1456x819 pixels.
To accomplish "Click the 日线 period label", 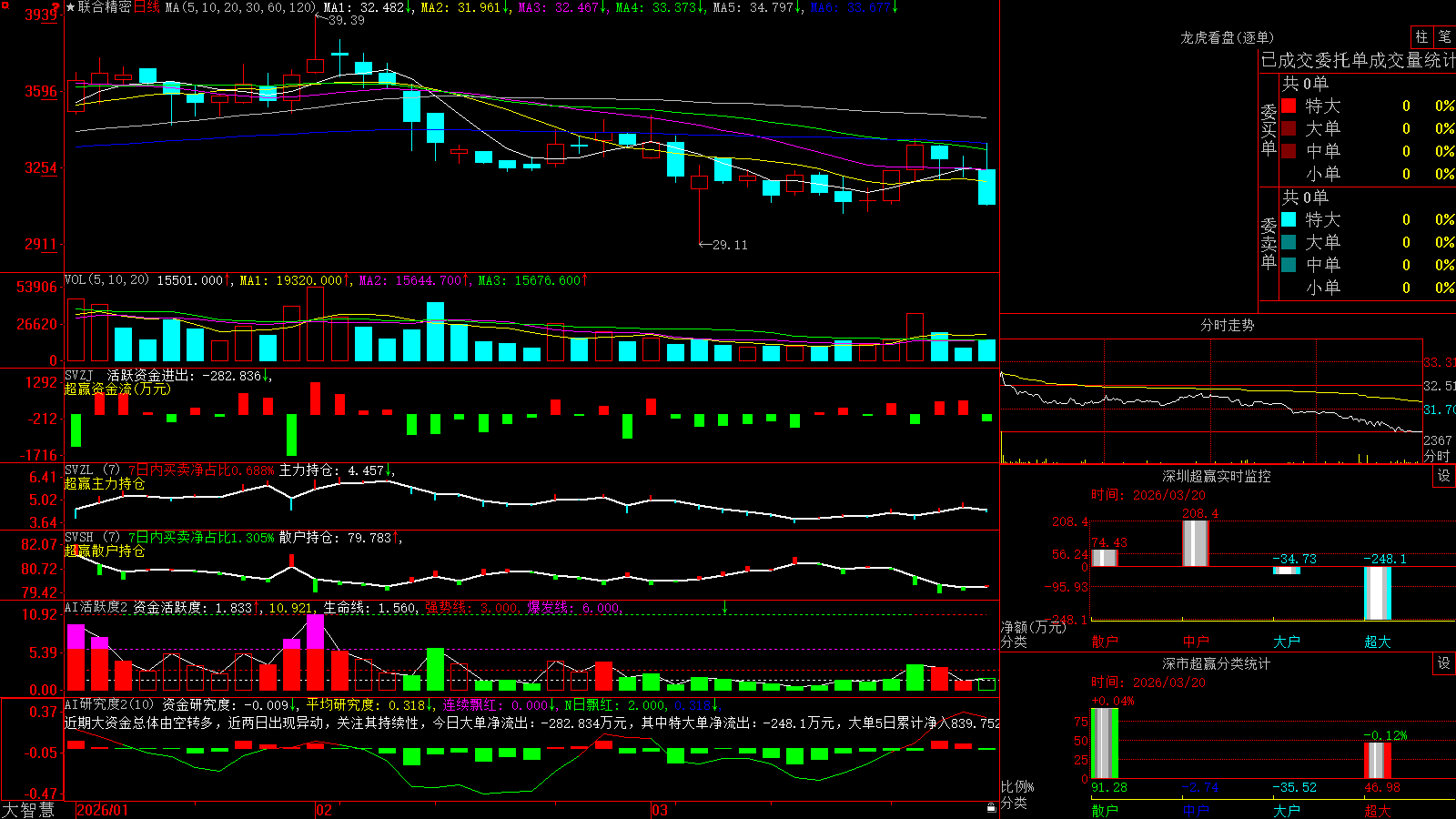I will click(147, 7).
